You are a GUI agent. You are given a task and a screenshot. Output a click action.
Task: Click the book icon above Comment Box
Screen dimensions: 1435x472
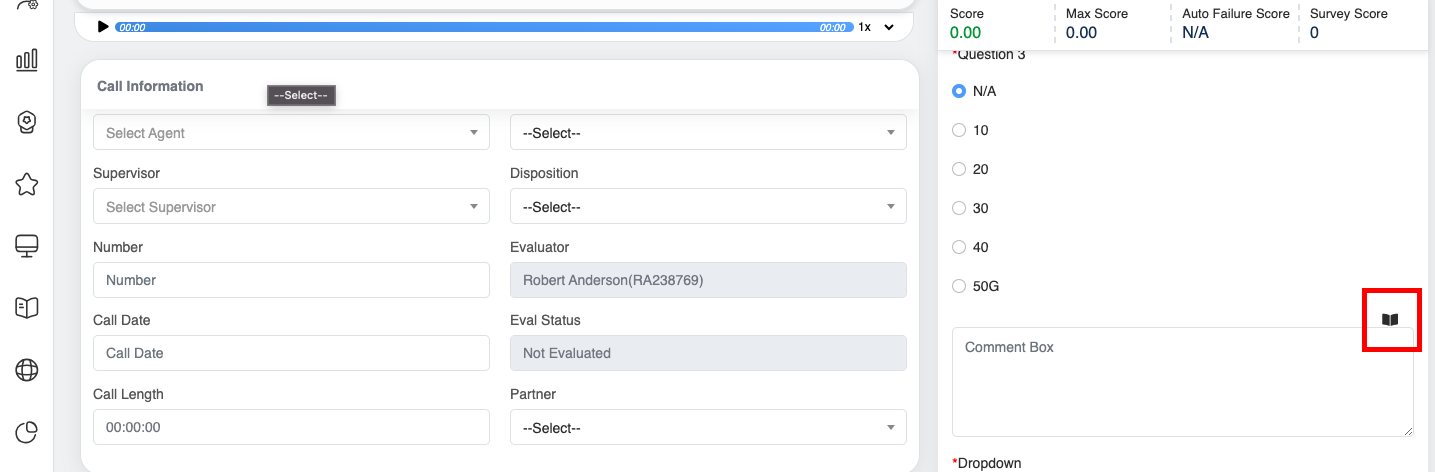point(1390,320)
